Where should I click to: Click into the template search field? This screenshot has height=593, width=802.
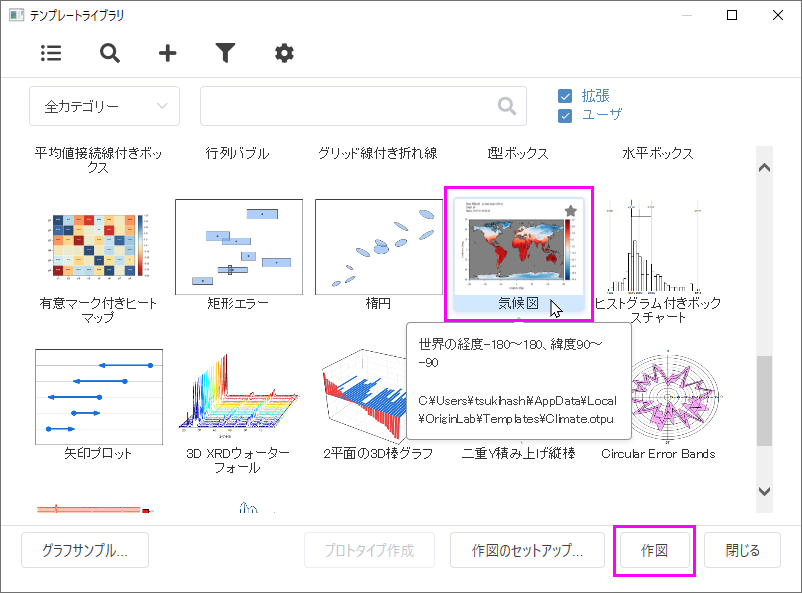tap(363, 106)
